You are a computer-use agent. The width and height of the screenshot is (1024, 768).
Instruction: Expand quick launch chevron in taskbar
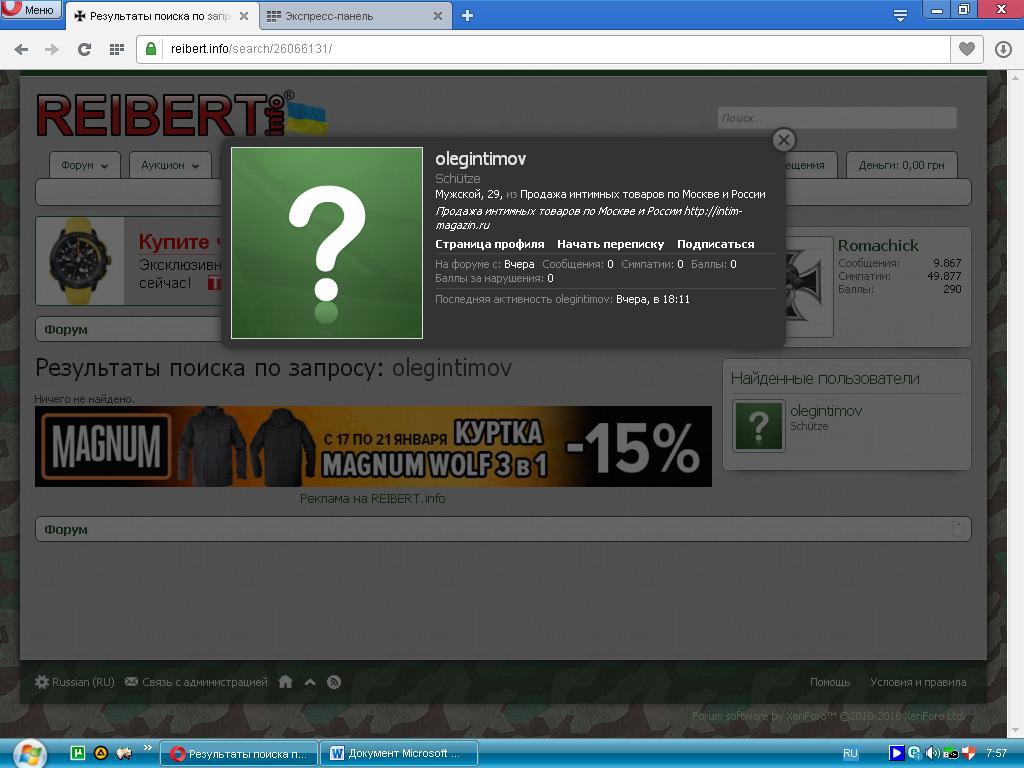point(148,748)
